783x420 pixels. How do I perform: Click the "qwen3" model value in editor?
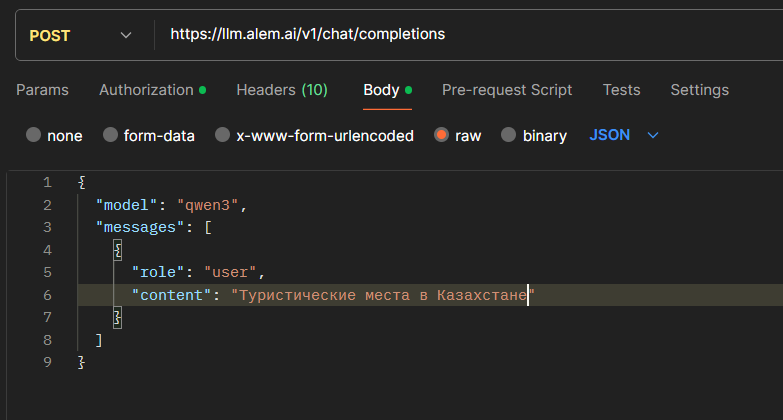click(x=208, y=205)
